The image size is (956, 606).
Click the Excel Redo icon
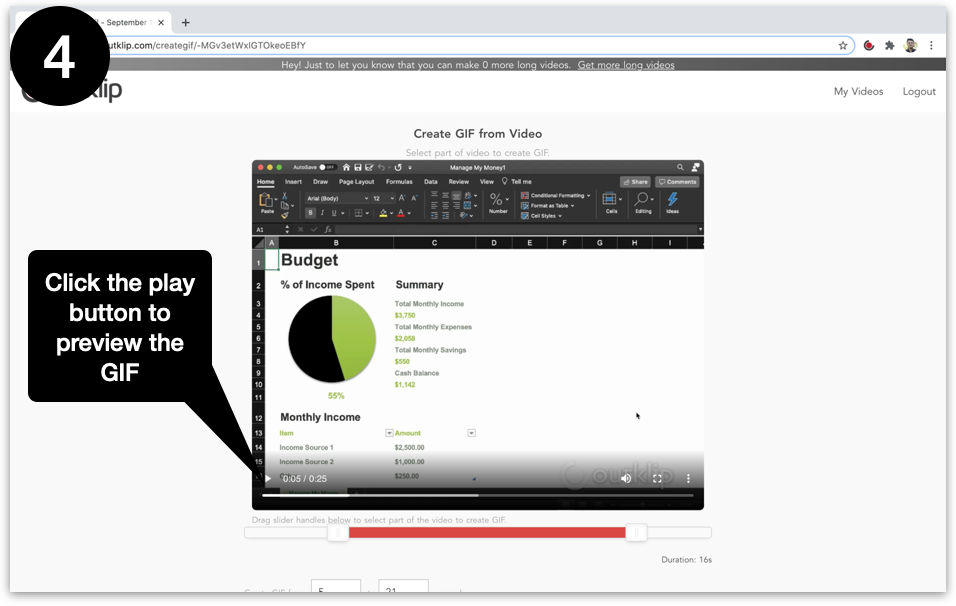[x=398, y=167]
